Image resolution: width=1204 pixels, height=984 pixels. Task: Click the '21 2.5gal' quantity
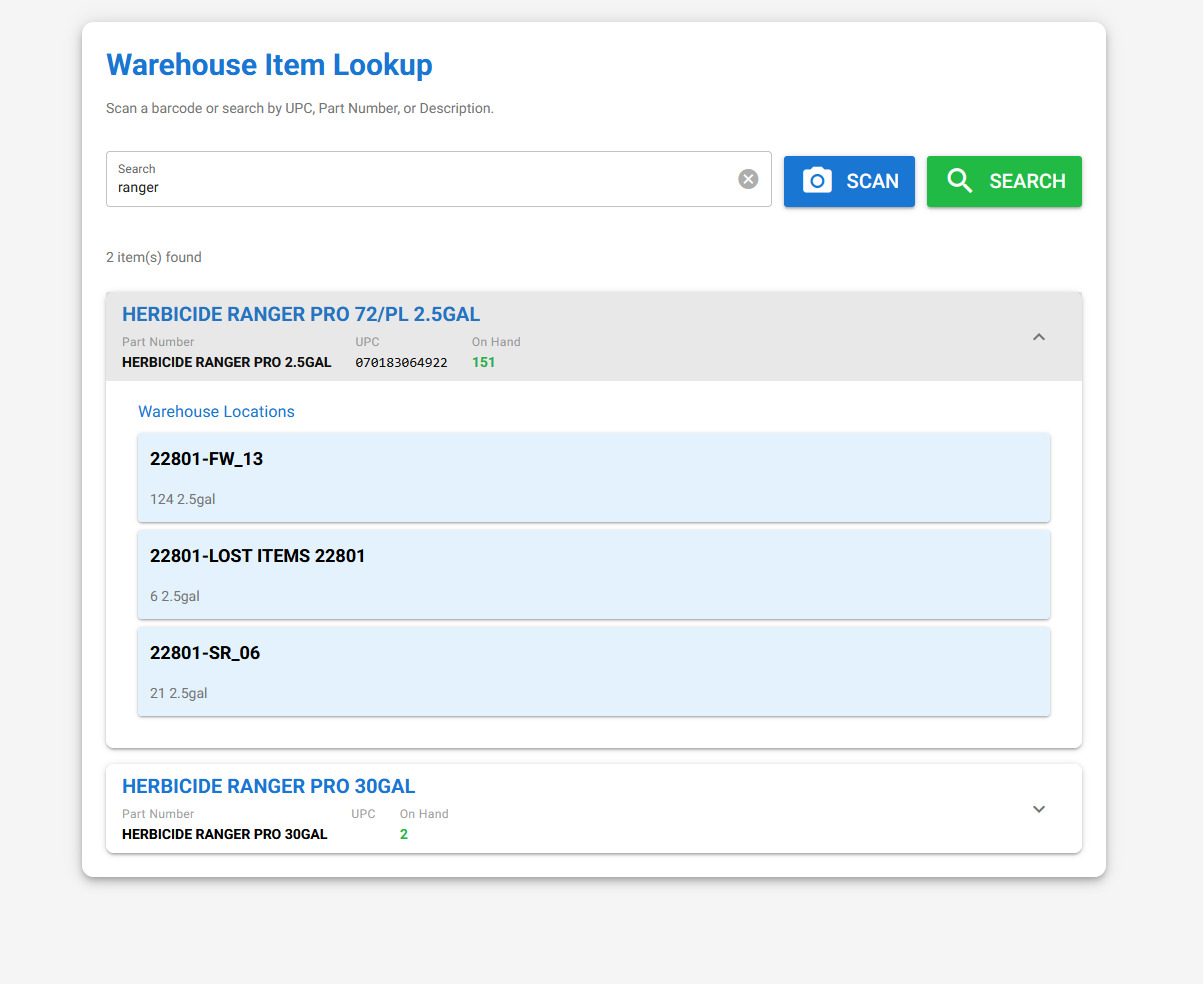179,693
